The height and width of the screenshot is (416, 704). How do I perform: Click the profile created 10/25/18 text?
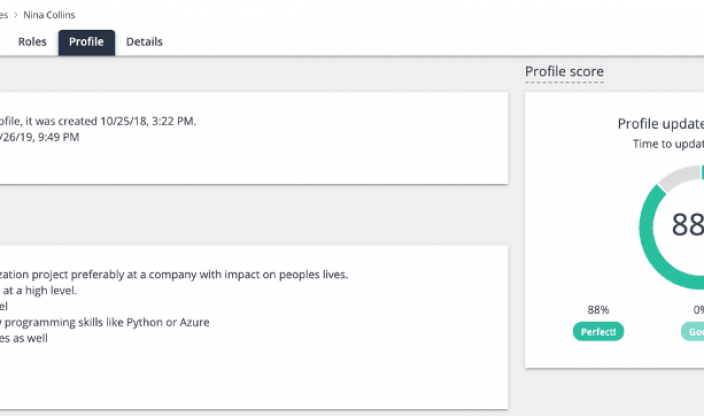(x=98, y=121)
